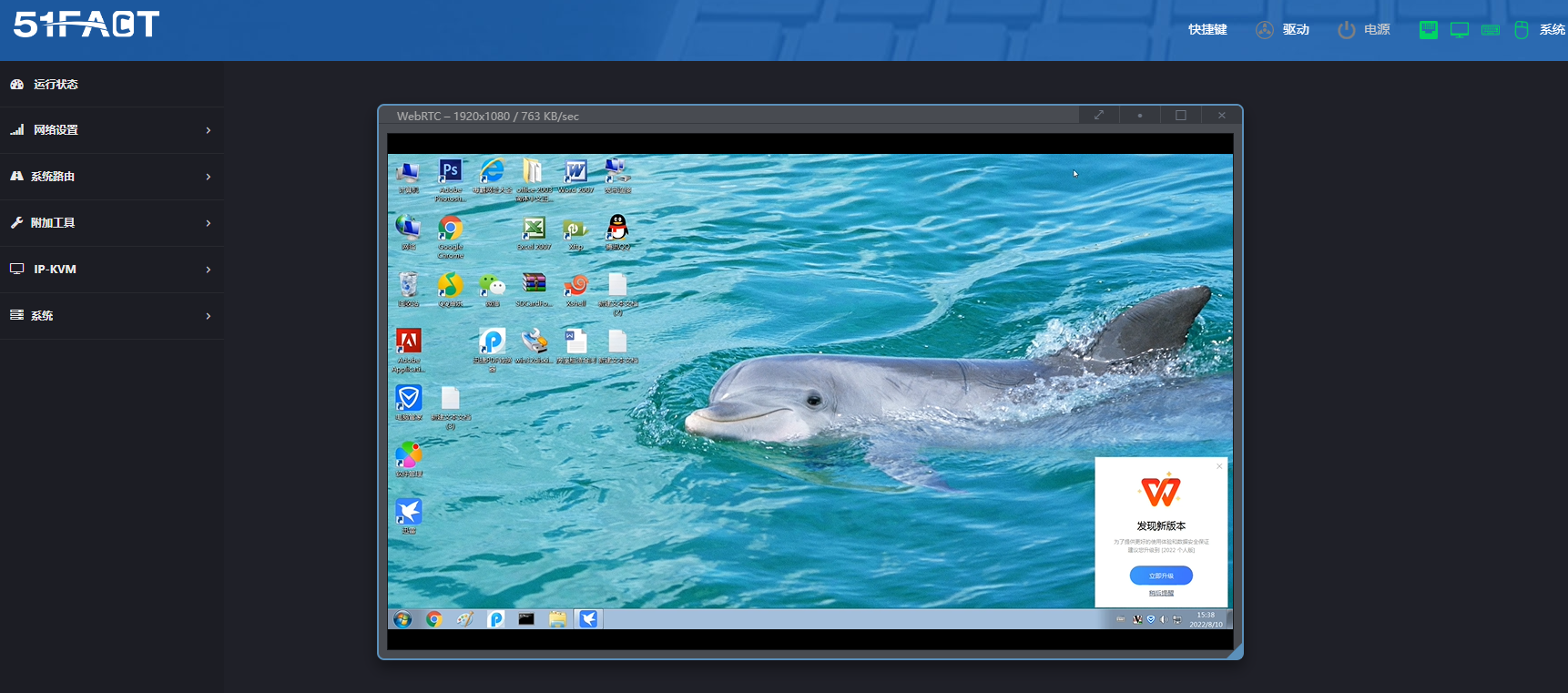1568x693 pixels.
Task: Expand the 附加工具 sidebar section
Action: pyautogui.click(x=112, y=223)
